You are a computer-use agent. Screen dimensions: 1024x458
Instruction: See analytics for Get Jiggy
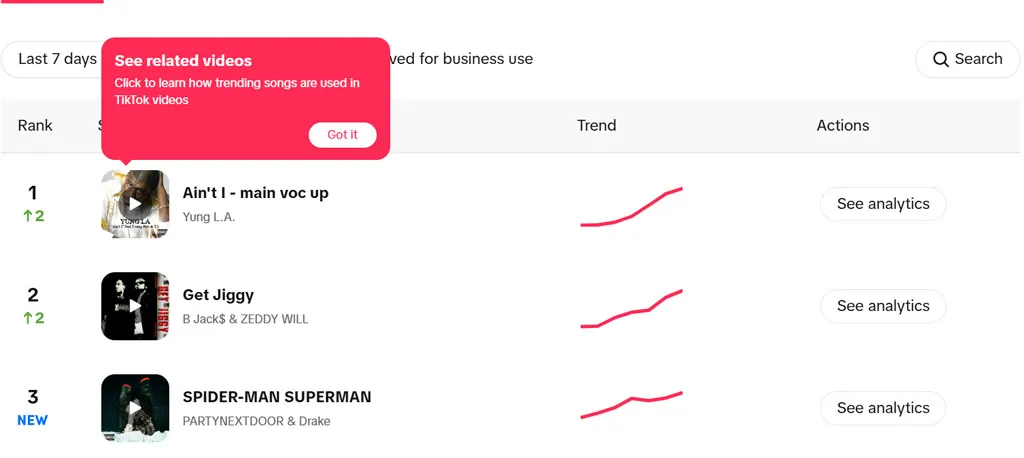coord(883,306)
